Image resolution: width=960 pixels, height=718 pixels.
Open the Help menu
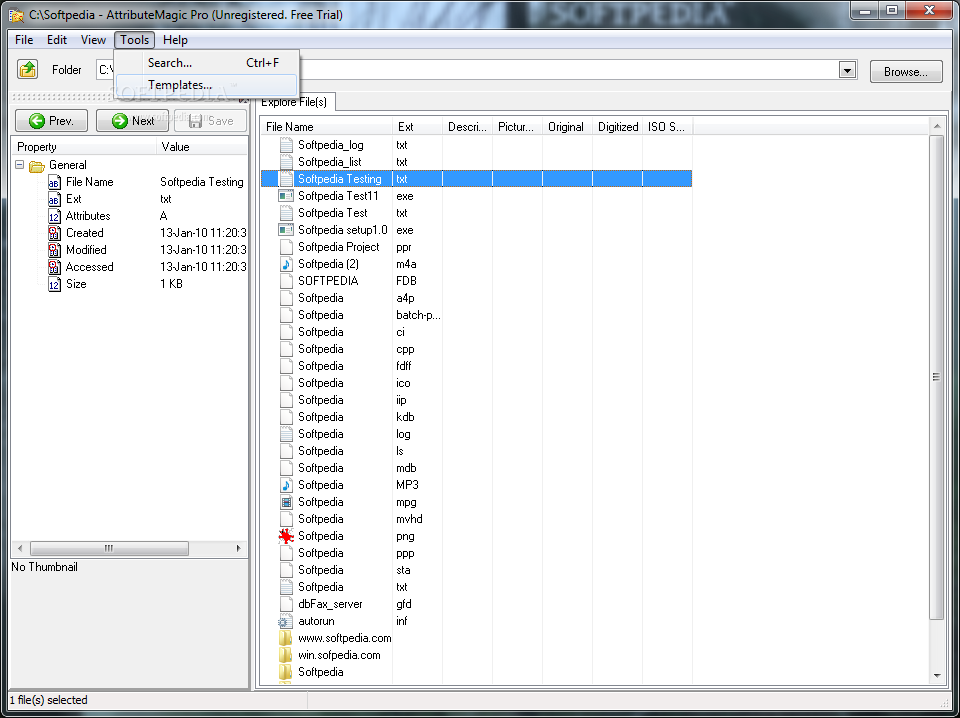coord(175,40)
